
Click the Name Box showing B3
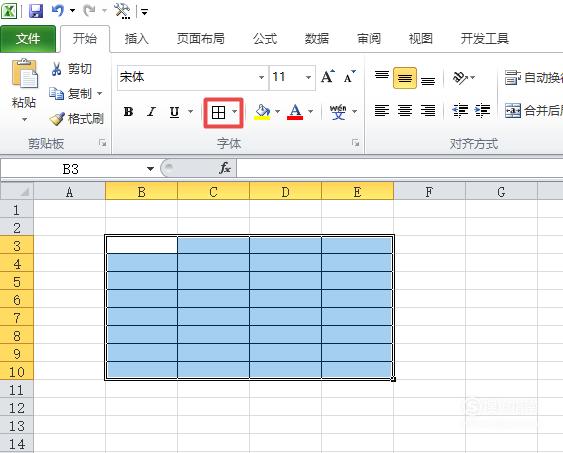click(x=71, y=168)
